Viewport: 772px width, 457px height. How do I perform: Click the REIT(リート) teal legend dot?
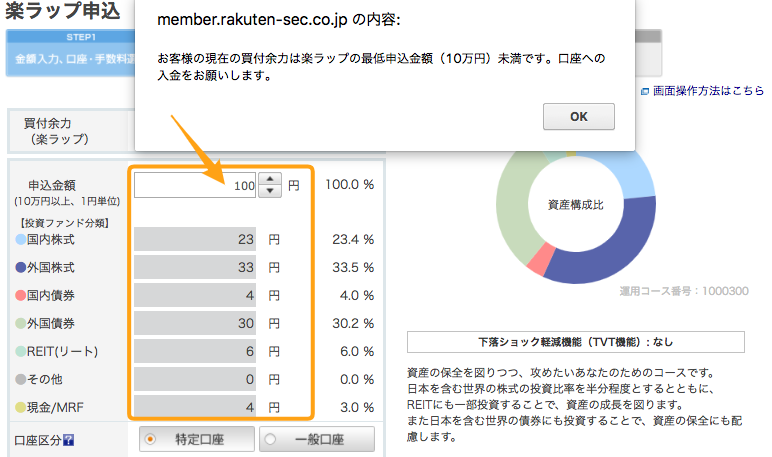[21, 351]
